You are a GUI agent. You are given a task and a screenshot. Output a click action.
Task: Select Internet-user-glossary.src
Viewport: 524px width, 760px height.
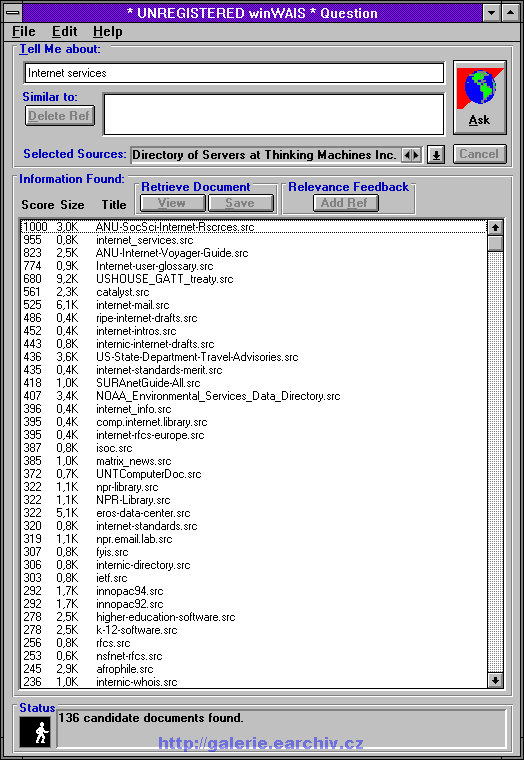254,266
